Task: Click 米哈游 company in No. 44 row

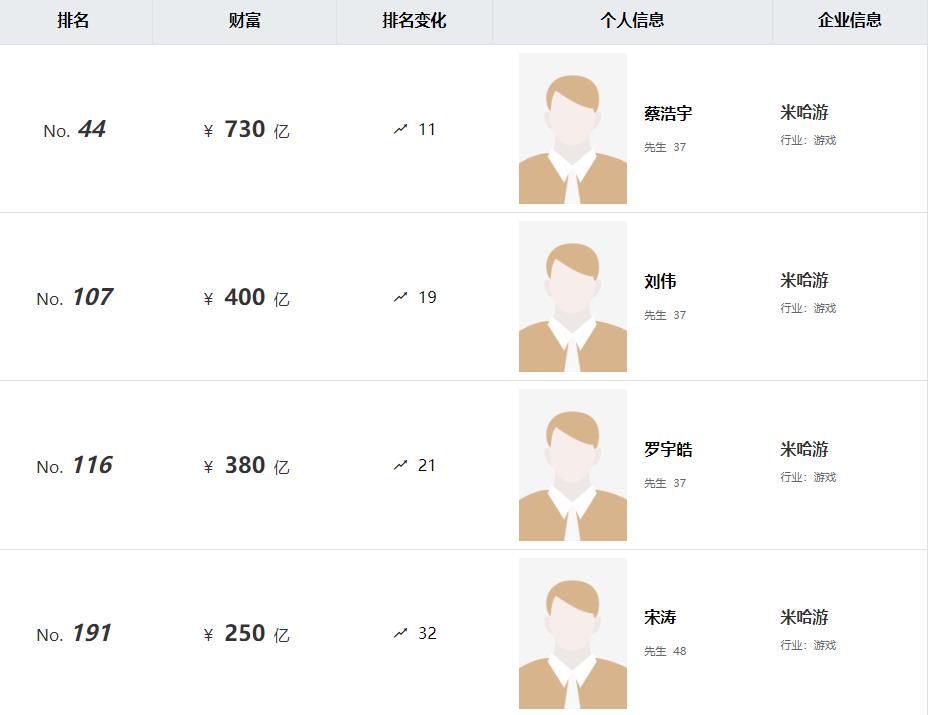Action: [x=804, y=112]
